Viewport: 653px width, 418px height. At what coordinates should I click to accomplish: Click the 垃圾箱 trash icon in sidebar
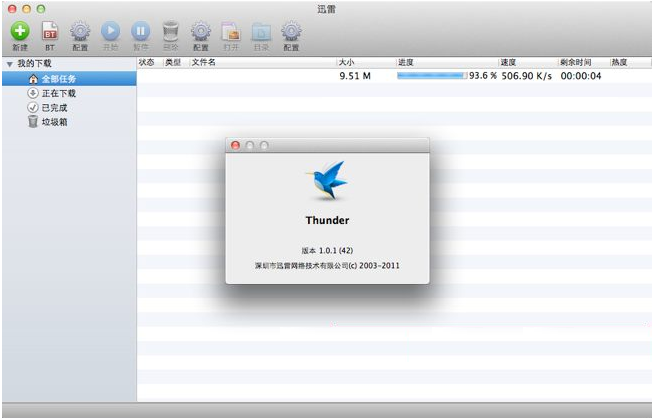click(33, 122)
